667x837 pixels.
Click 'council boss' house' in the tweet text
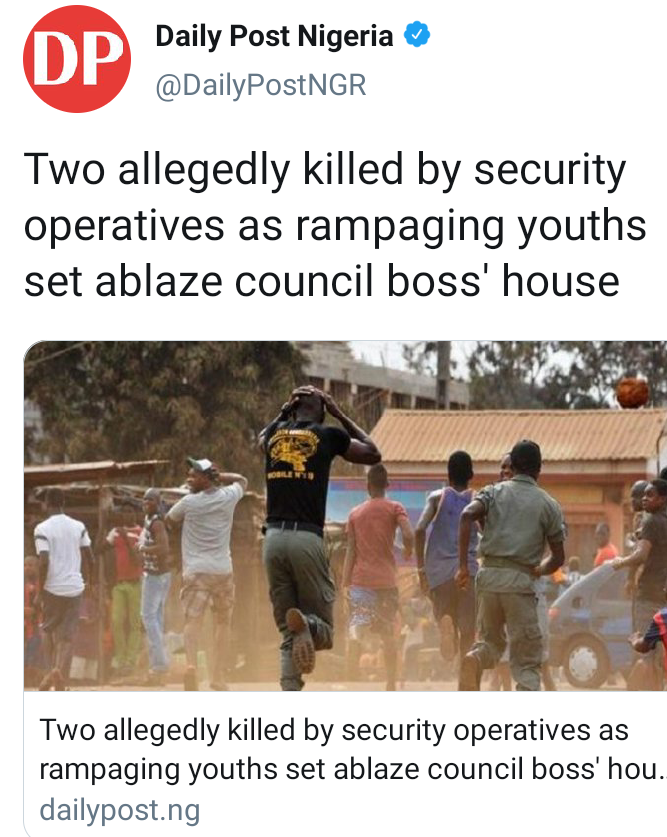tap(427, 281)
